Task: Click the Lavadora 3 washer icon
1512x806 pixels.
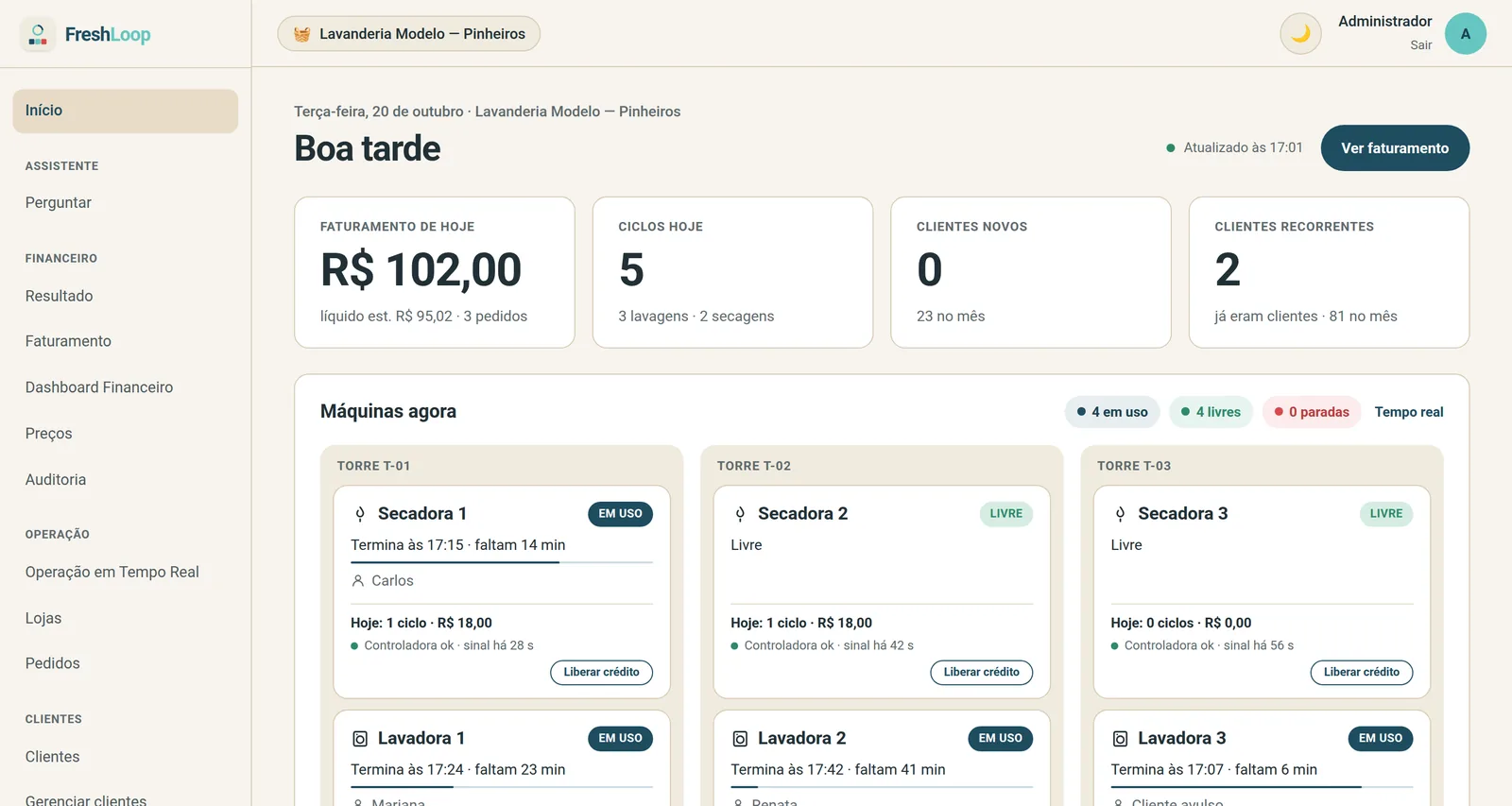Action: (1120, 739)
